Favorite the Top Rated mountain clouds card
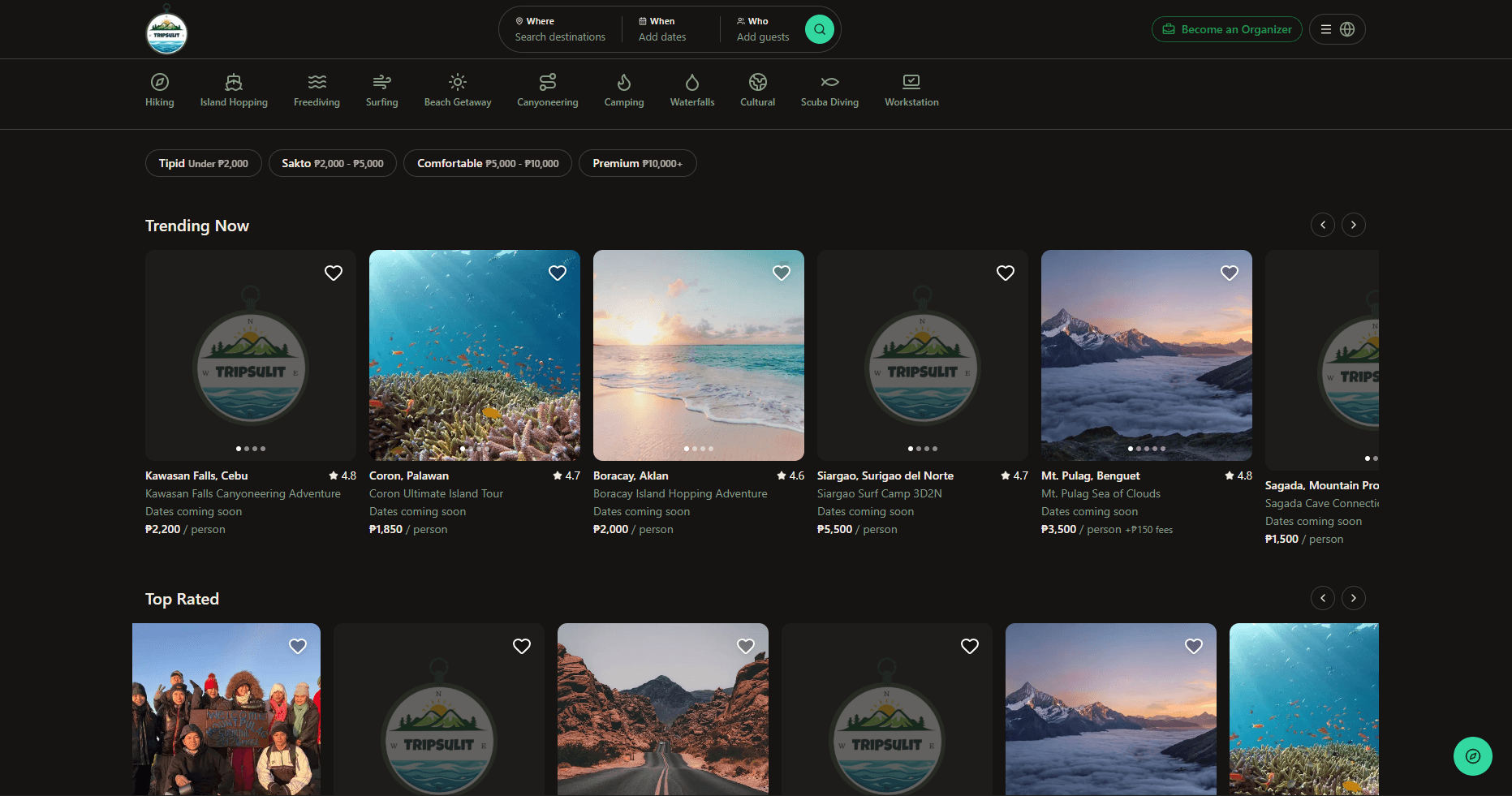Viewport: 1512px width, 796px height. 1194,647
